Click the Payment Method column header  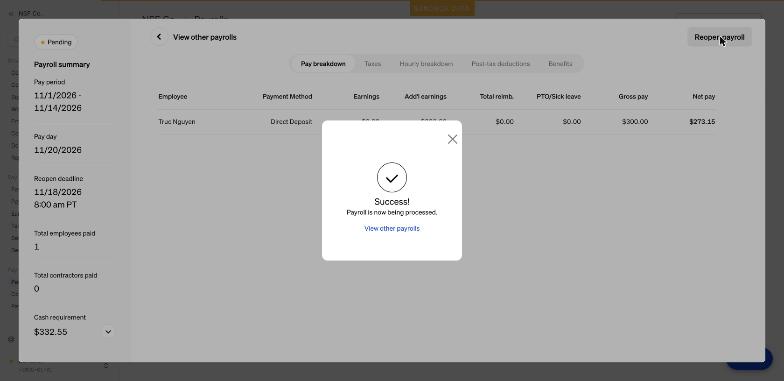pyautogui.click(x=287, y=96)
